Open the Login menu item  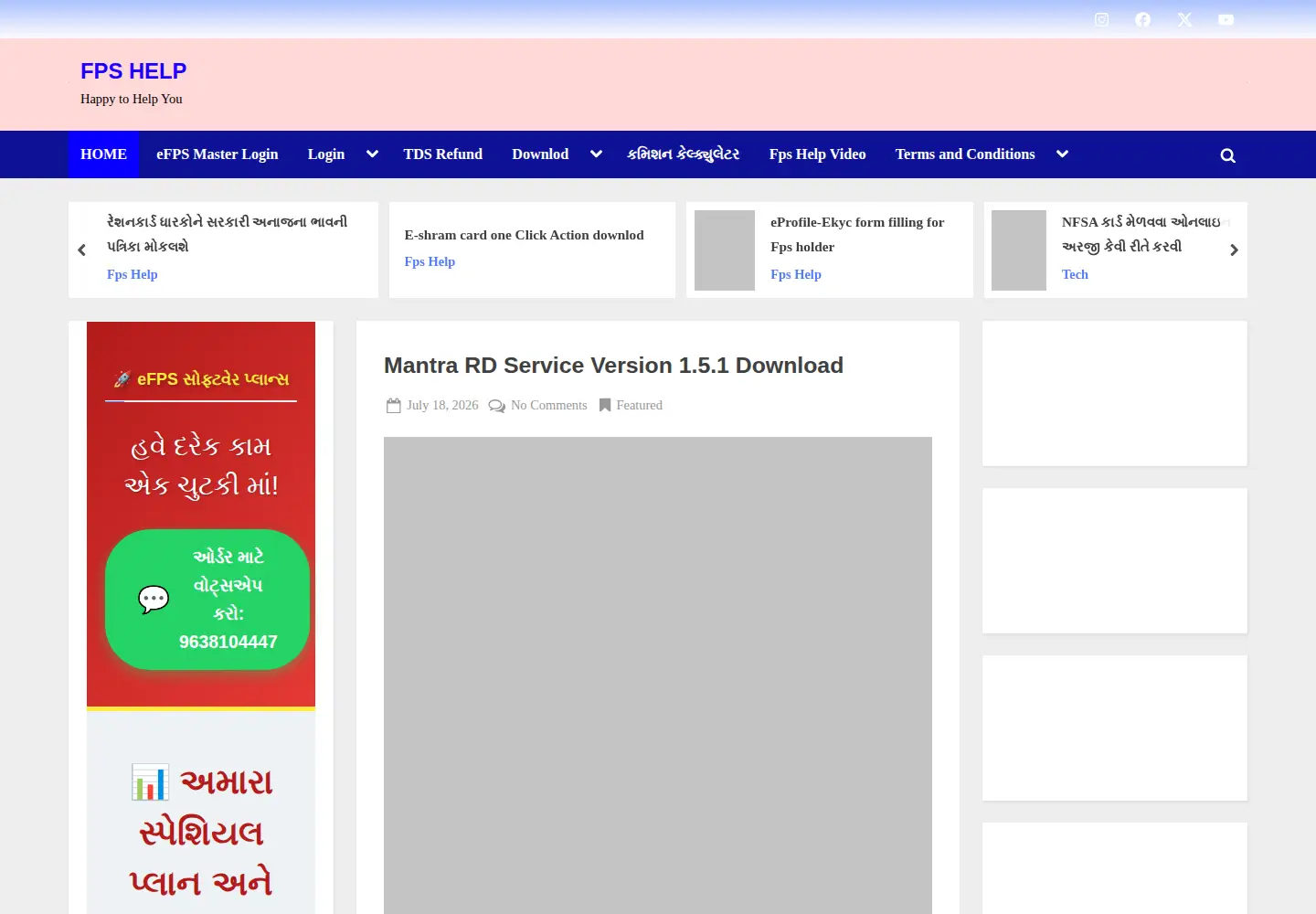click(x=326, y=154)
